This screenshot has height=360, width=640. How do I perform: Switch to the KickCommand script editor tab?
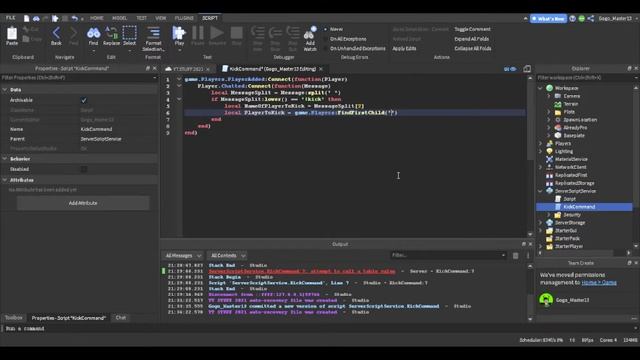click(272, 69)
